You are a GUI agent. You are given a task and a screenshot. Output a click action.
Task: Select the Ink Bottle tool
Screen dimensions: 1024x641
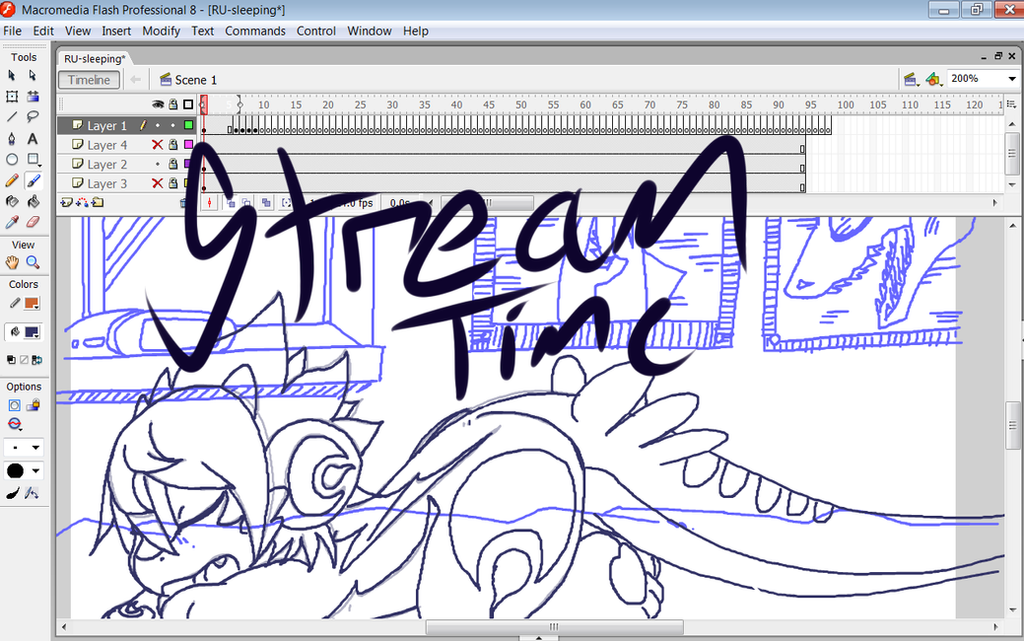point(12,201)
